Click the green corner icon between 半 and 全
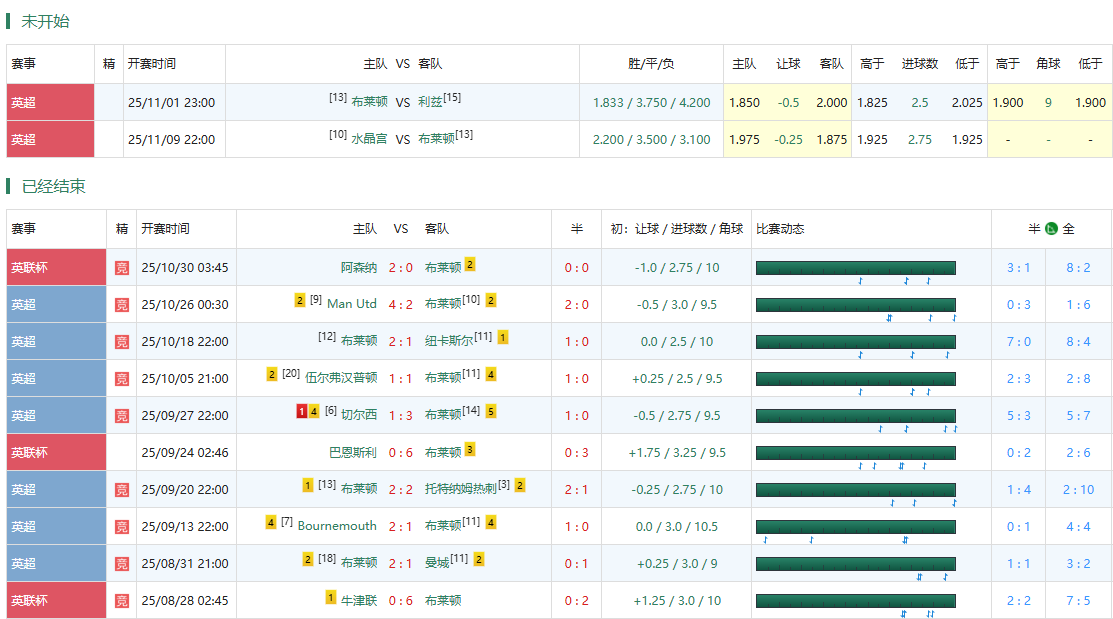The width and height of the screenshot is (1113, 619). [x=1051, y=229]
